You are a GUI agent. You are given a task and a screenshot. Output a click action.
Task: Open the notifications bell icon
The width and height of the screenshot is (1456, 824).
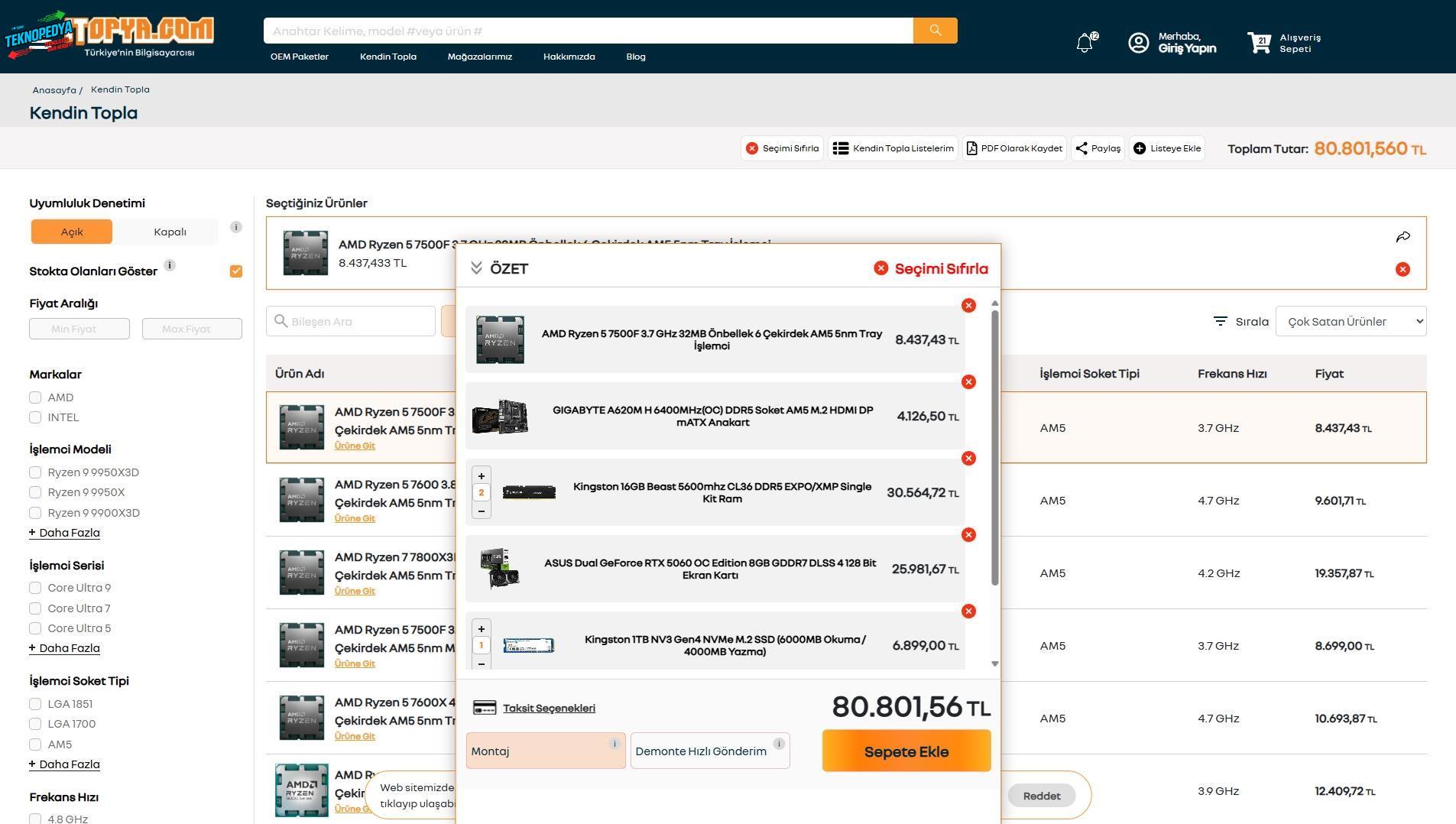point(1084,43)
